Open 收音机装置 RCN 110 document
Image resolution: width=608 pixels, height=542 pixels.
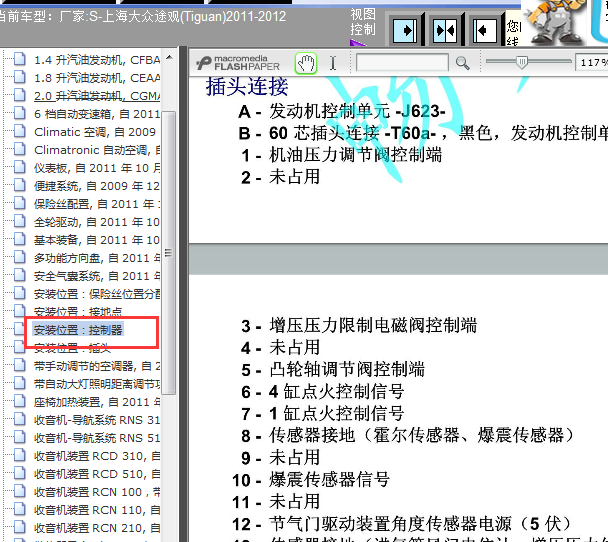point(97,510)
